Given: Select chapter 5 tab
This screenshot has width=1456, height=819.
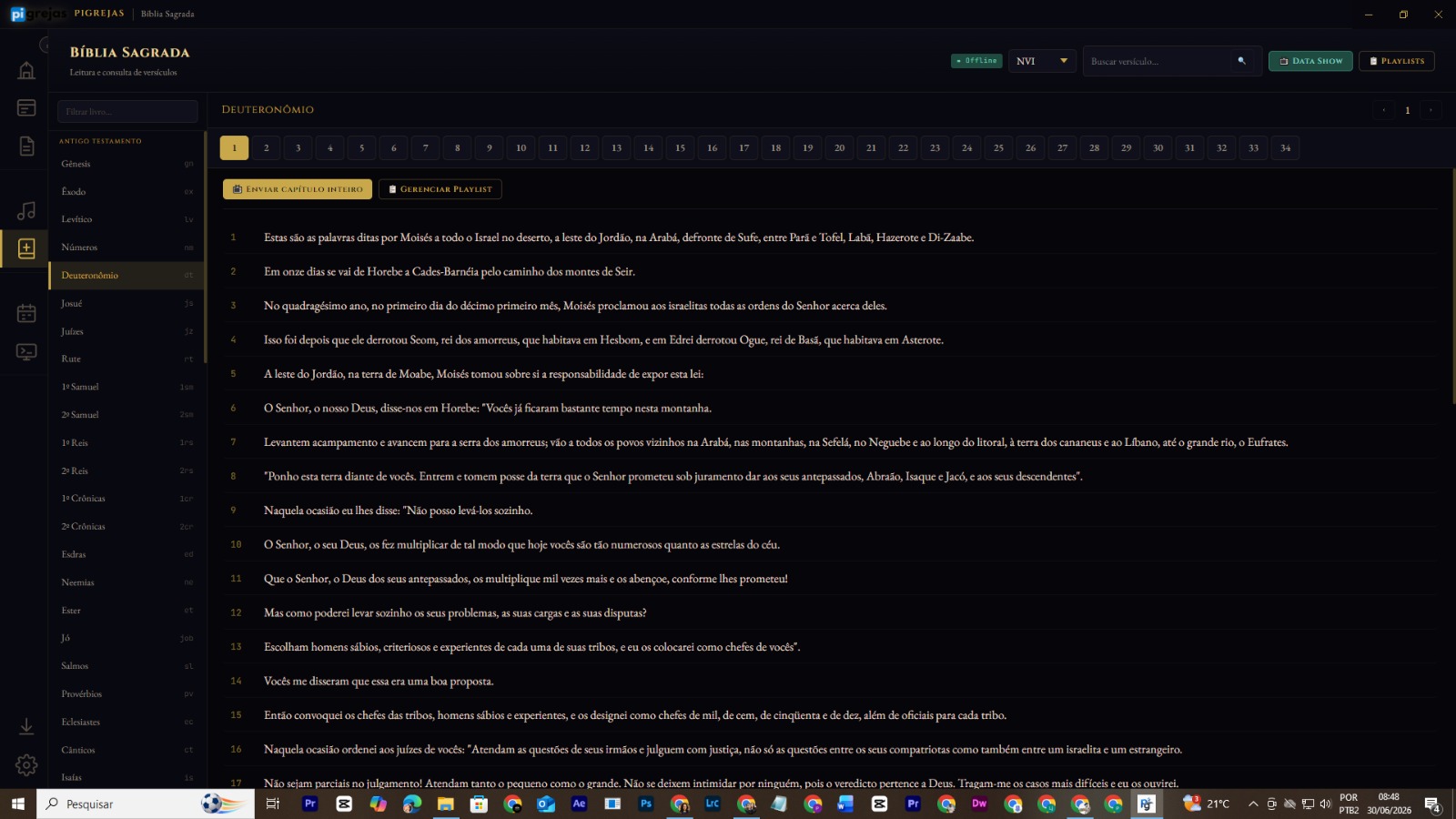Looking at the screenshot, I should click(362, 147).
